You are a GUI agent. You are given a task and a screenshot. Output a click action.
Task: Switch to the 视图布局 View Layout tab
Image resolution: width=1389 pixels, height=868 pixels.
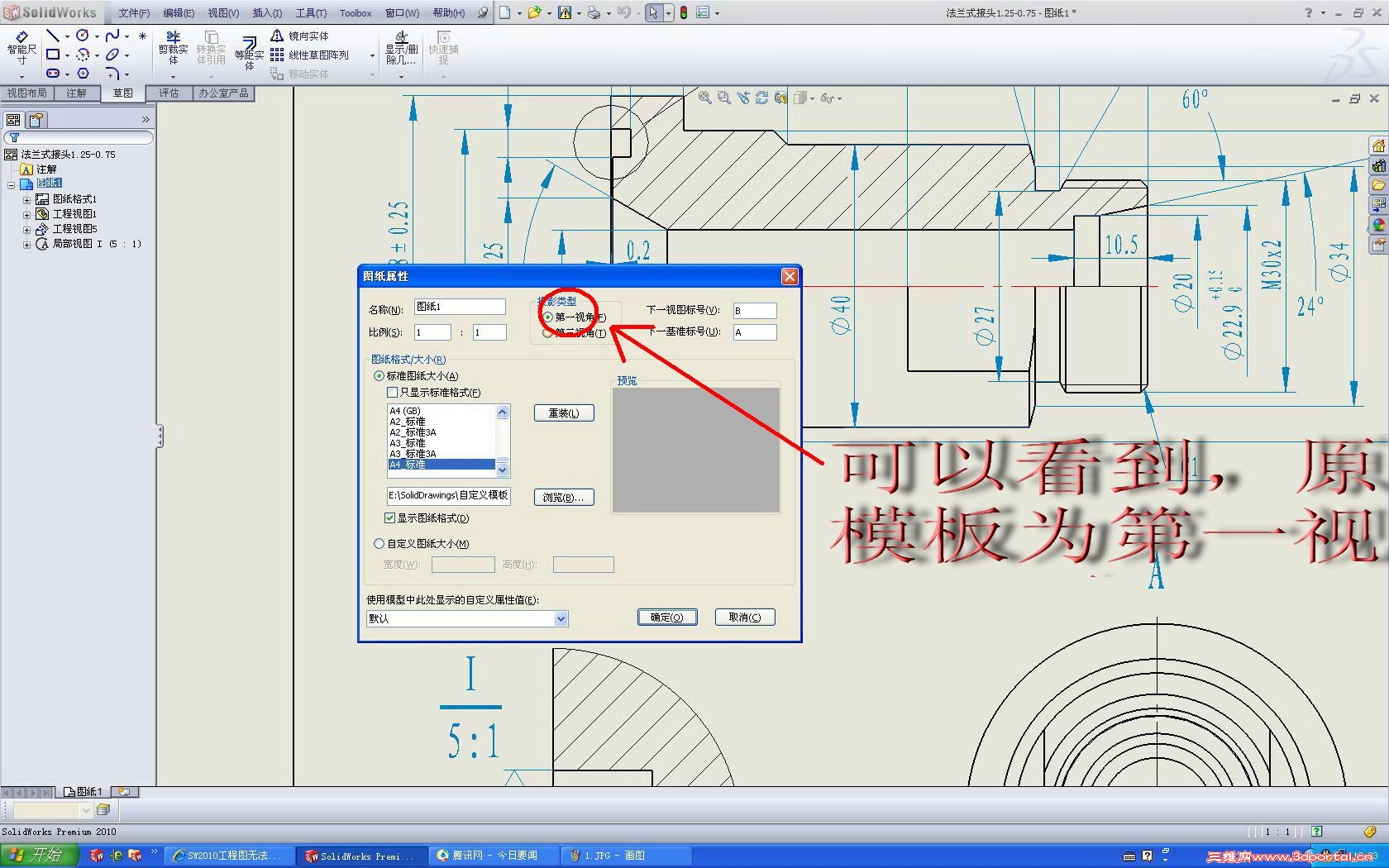[x=27, y=93]
